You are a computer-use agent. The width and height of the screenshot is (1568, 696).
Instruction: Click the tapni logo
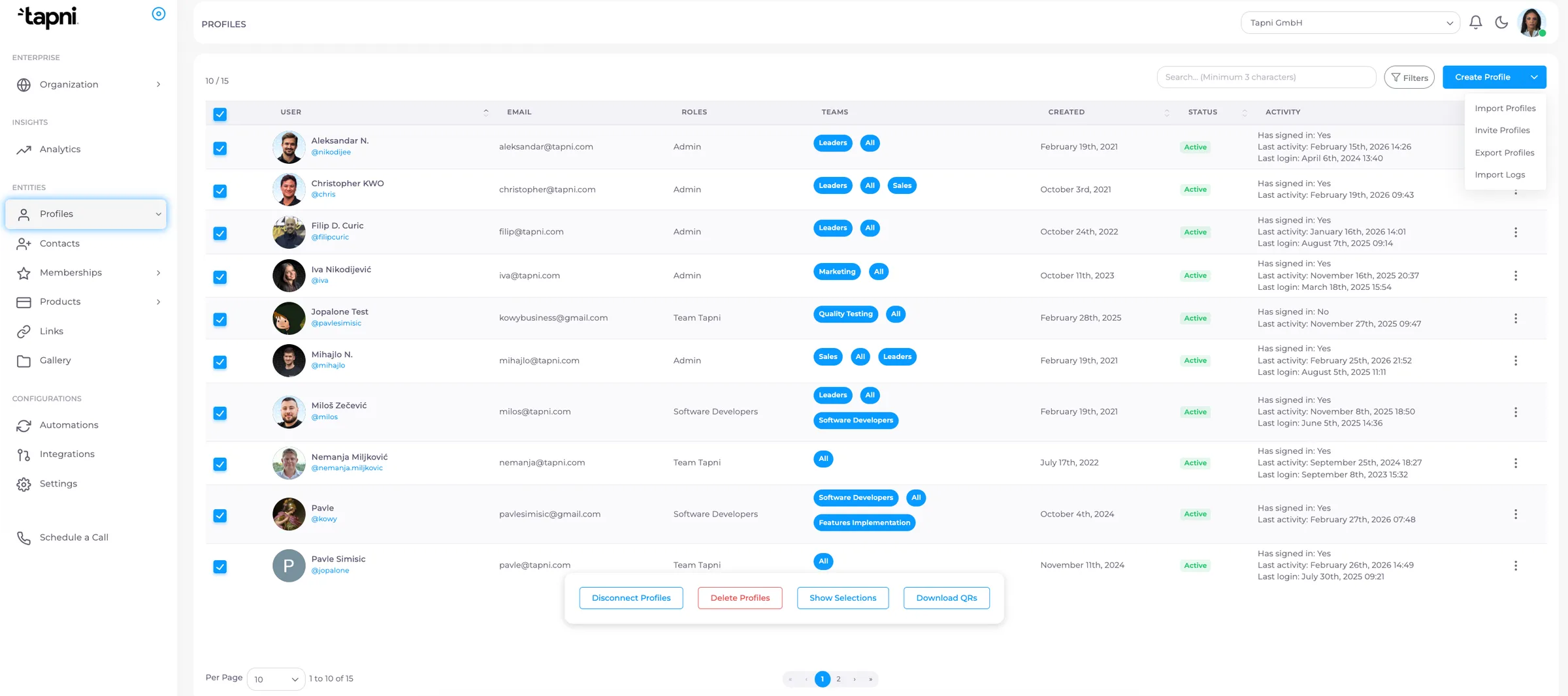tap(48, 16)
